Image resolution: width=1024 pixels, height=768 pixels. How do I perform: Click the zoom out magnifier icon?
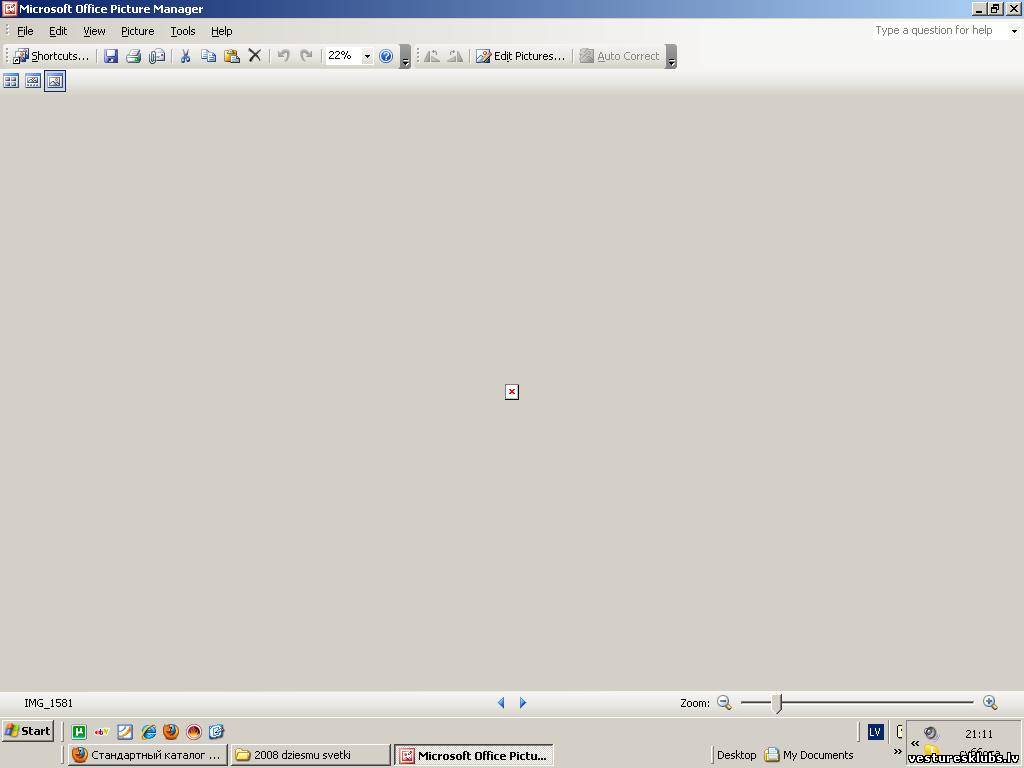pyautogui.click(x=724, y=703)
